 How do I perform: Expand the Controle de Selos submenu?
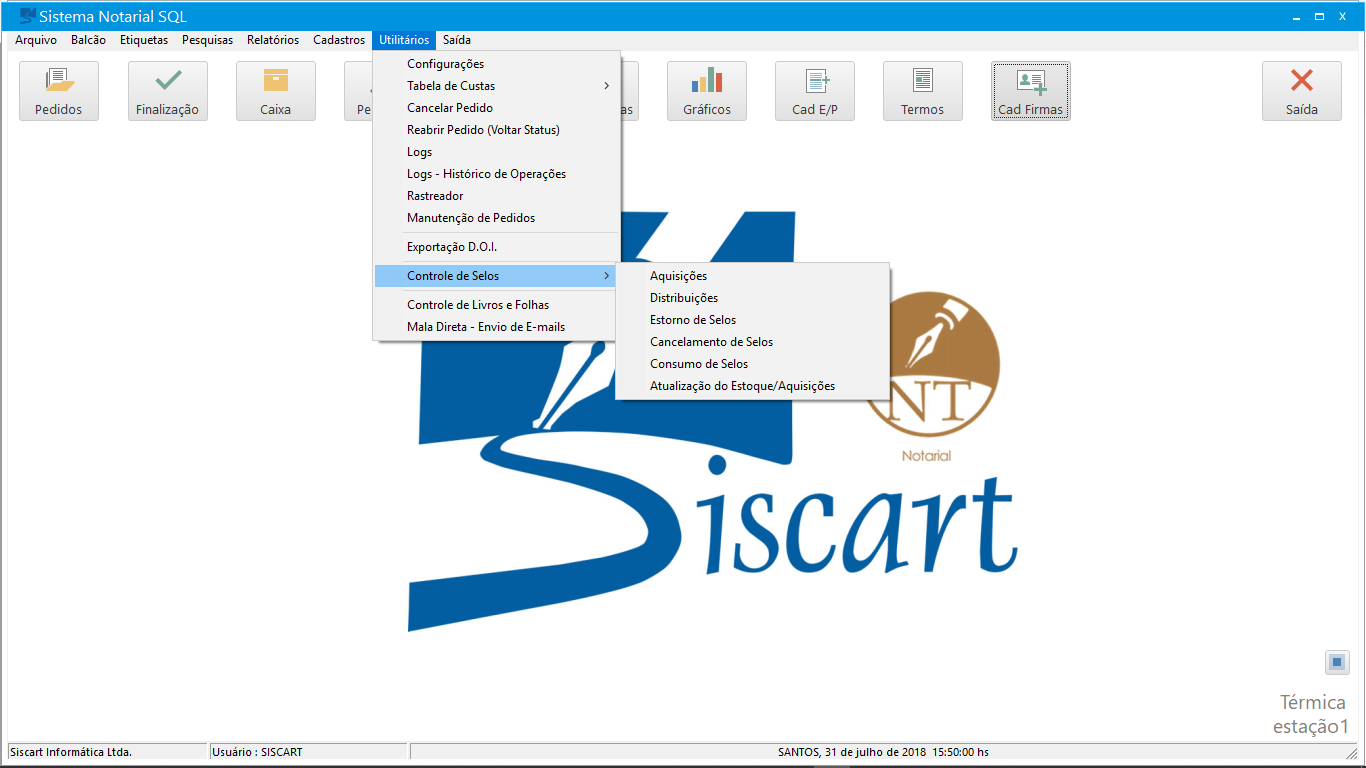click(x=497, y=276)
